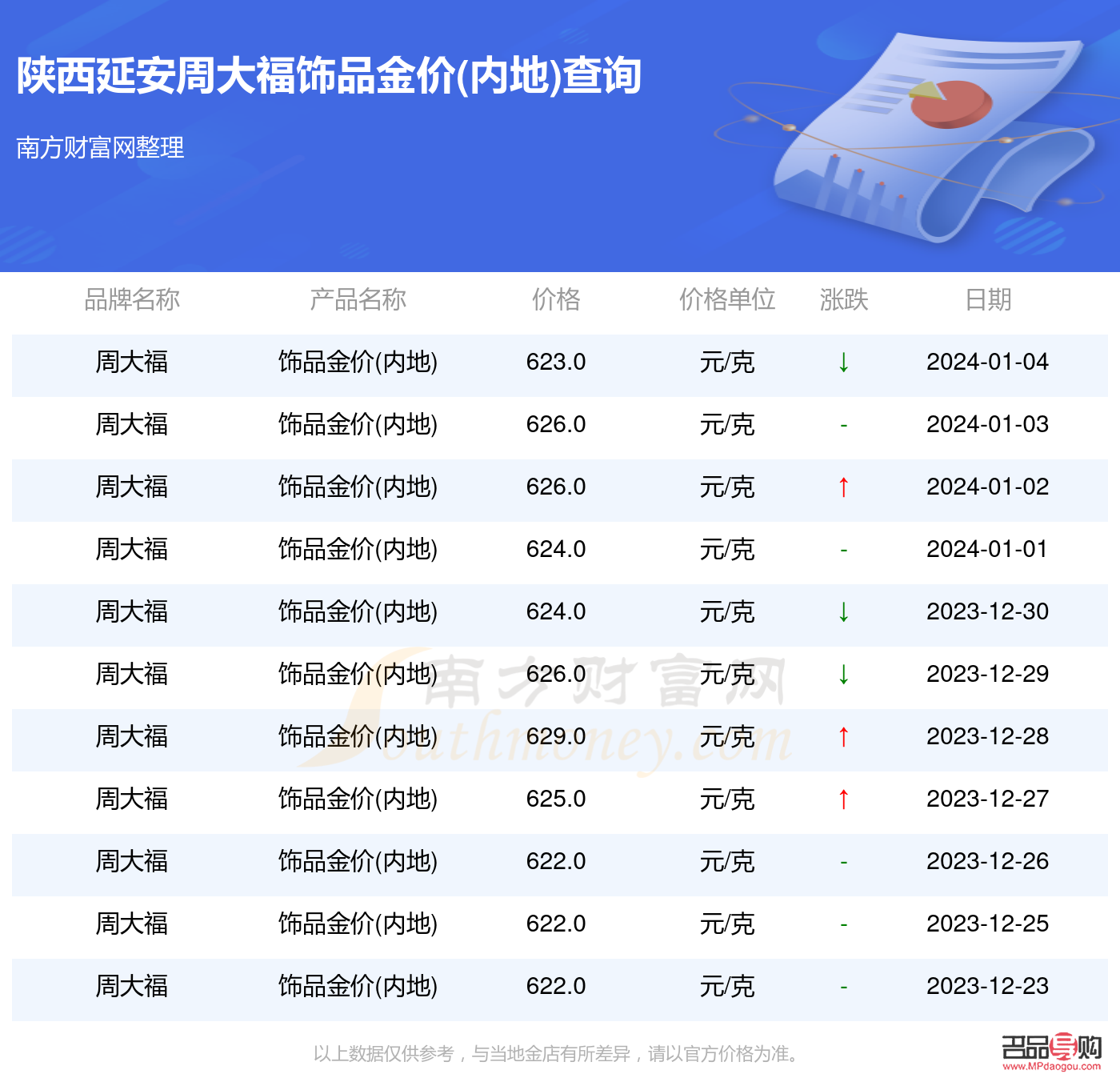Select the price 622.0 for 2023-12-26

(x=556, y=862)
